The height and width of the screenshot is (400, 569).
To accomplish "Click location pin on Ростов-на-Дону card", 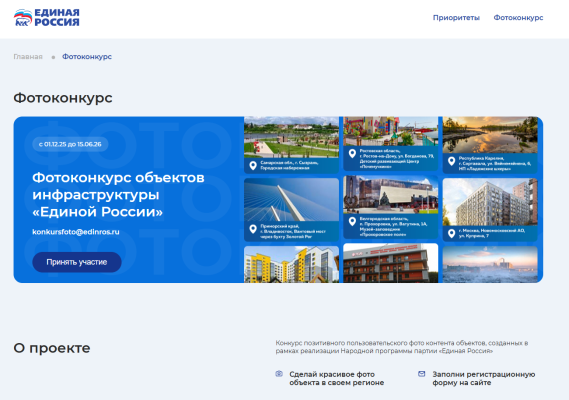I will coord(352,153).
